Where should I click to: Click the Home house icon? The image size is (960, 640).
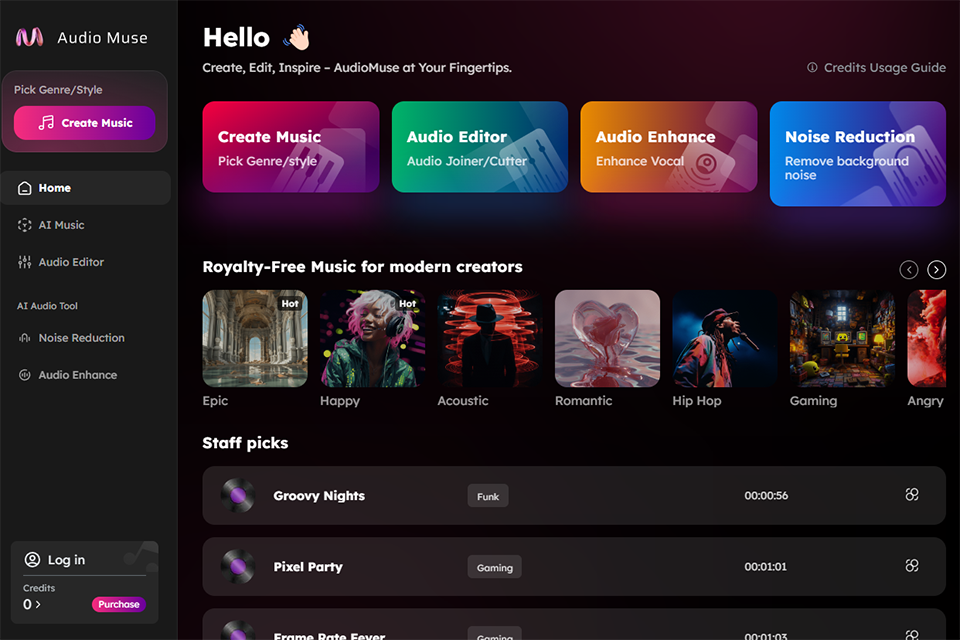(x=24, y=188)
